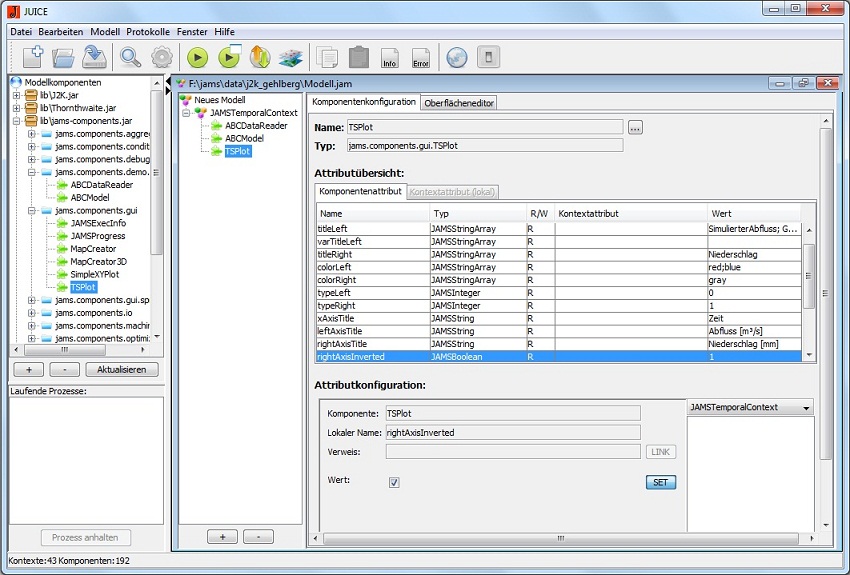Screen dimensions: 850x575
Task: Run the model with green play icon
Action: (197, 57)
